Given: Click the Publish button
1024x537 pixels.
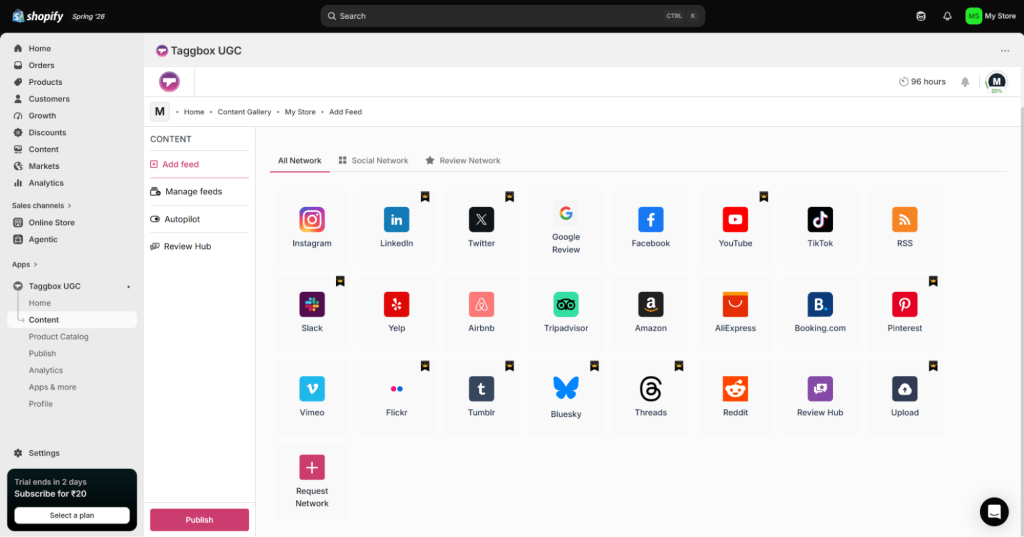Looking at the screenshot, I should click(x=199, y=520).
